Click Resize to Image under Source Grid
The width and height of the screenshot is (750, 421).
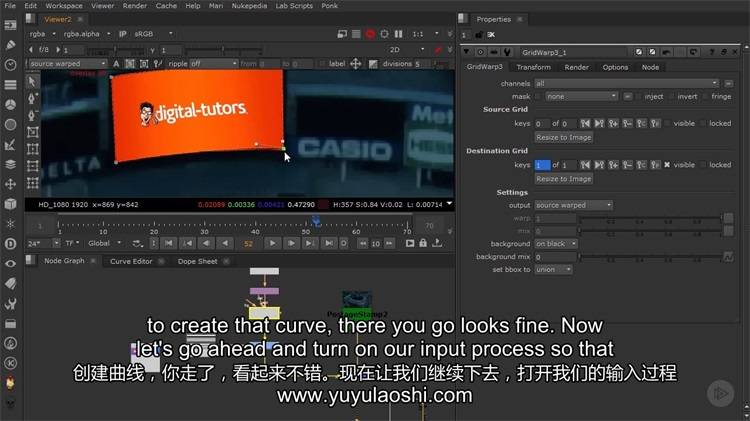tap(563, 138)
